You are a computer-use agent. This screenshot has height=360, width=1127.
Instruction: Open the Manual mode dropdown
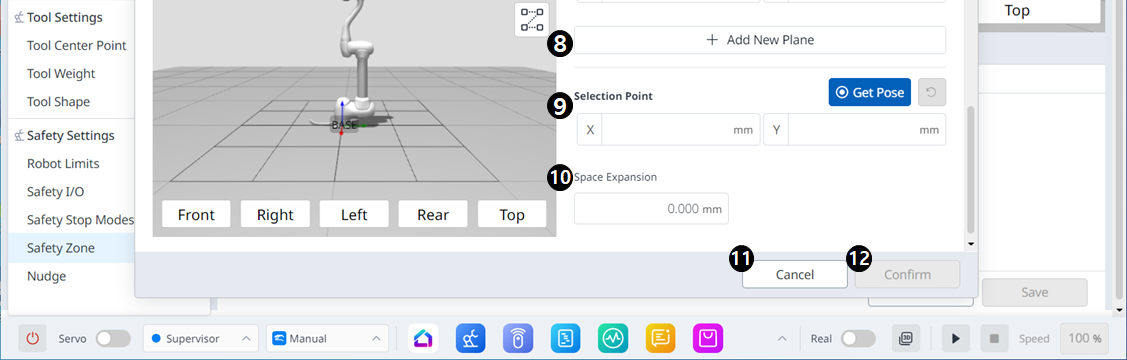pos(327,338)
